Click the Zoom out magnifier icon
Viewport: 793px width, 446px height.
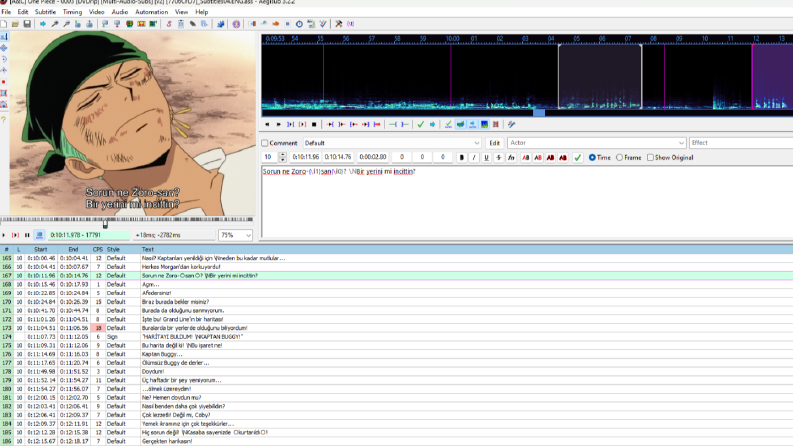click(66, 24)
